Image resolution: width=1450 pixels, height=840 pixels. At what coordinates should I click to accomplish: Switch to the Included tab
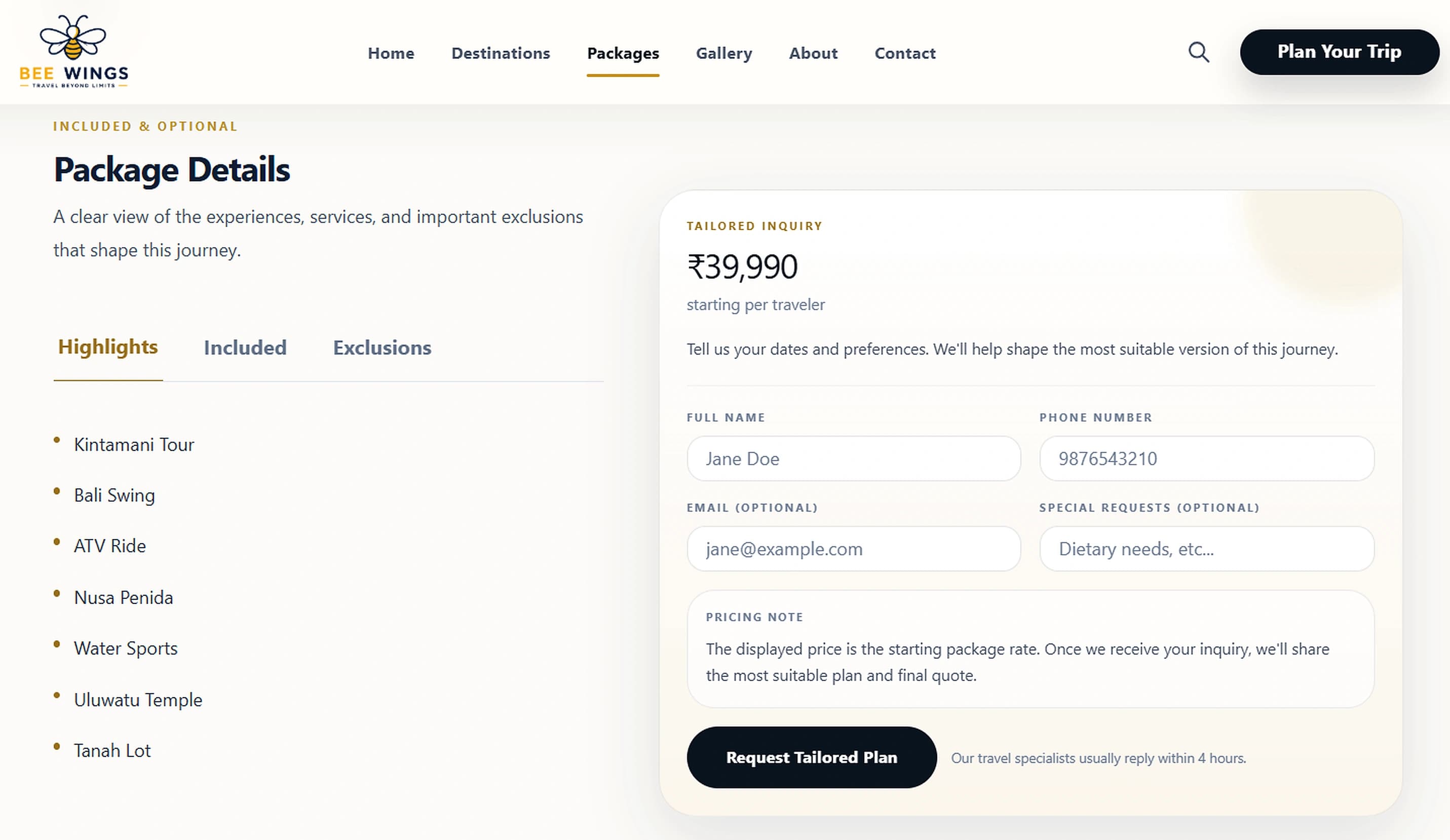245,348
